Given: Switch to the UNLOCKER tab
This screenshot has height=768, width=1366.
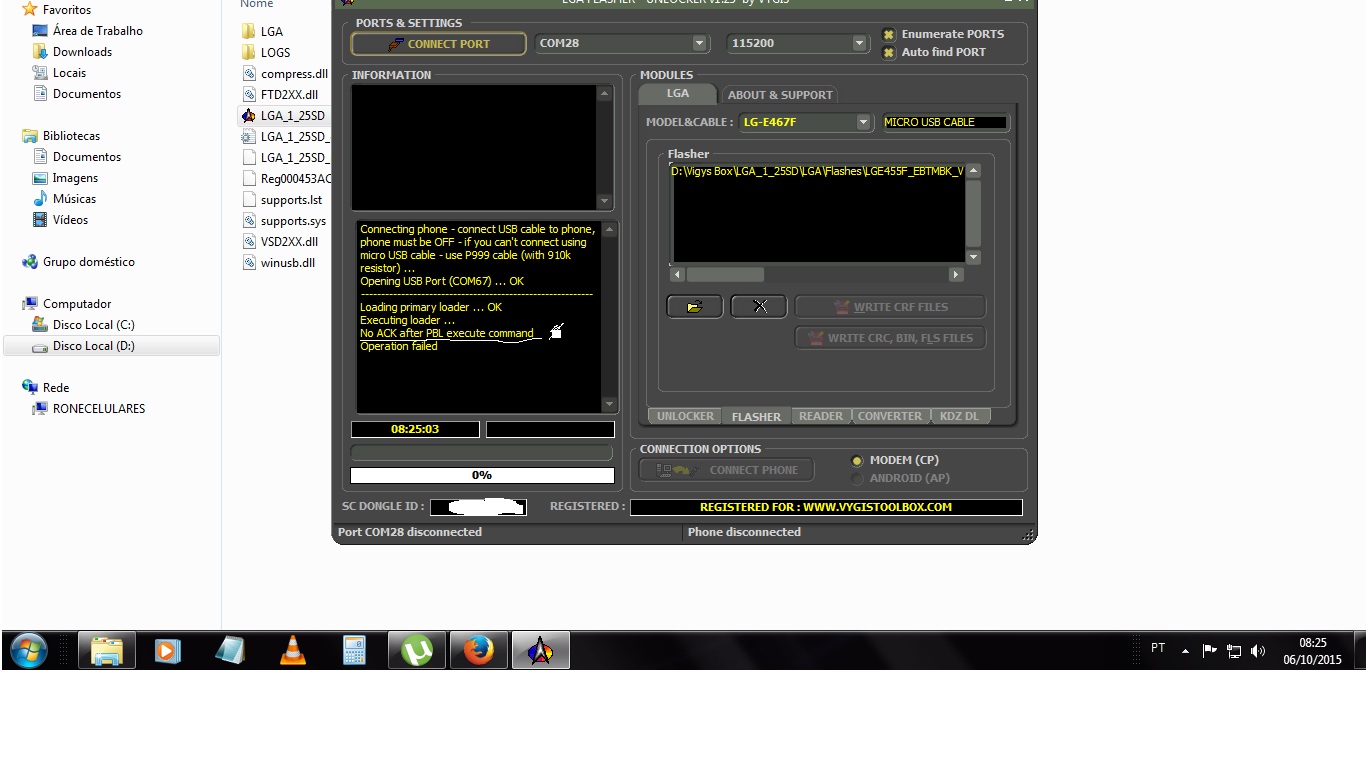Looking at the screenshot, I should (685, 416).
